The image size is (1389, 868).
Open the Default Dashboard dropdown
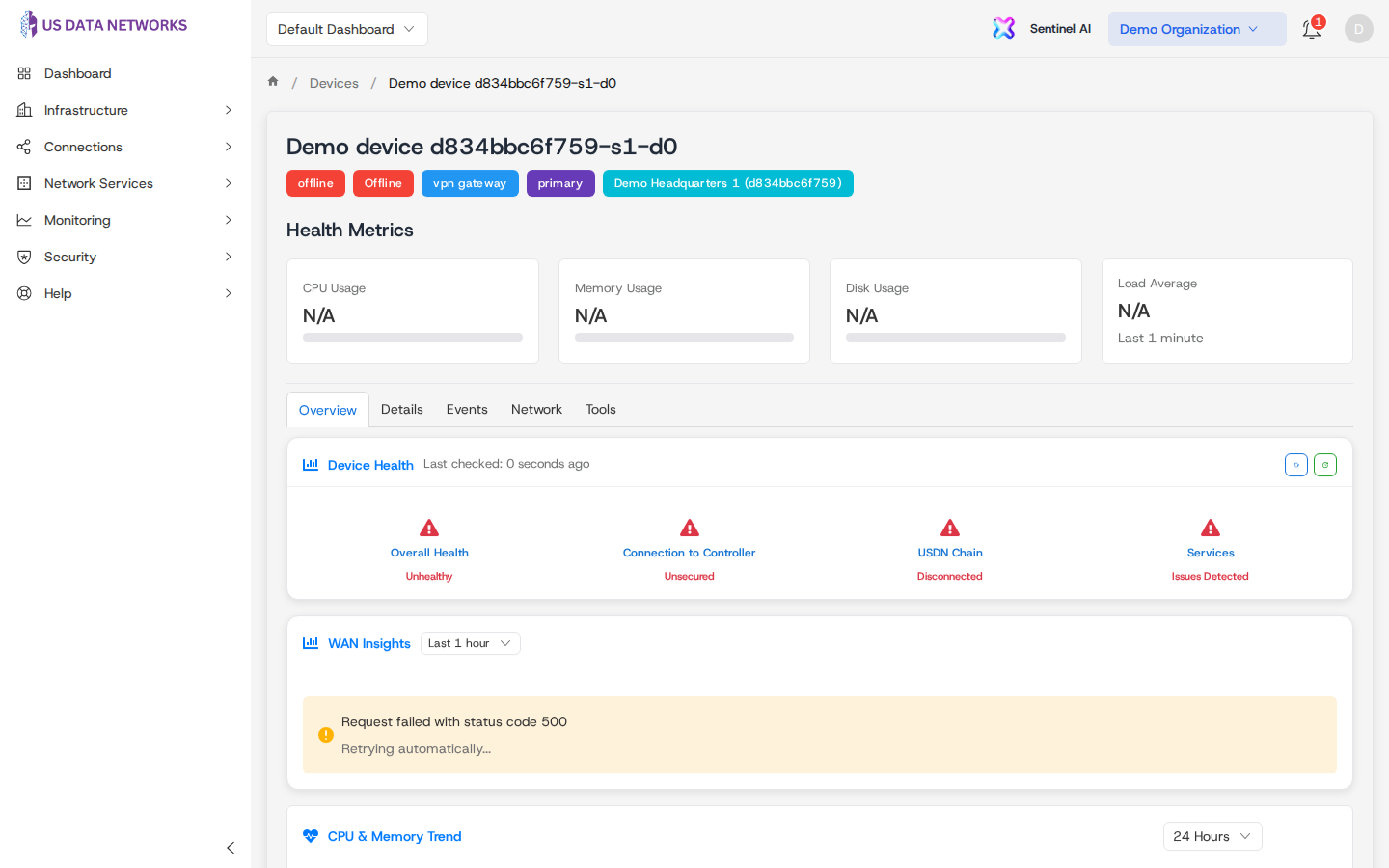347,29
